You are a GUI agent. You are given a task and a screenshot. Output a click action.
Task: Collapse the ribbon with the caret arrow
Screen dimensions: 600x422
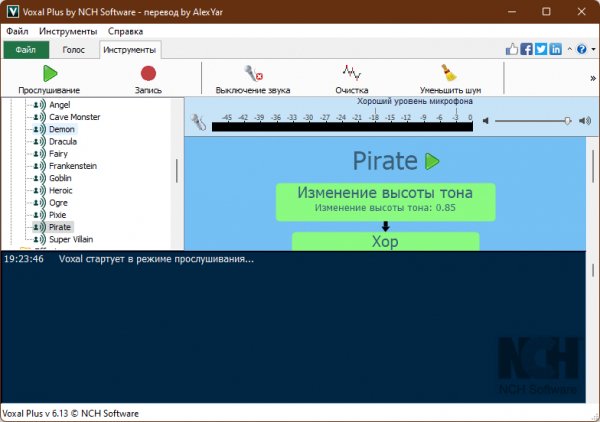(569, 49)
